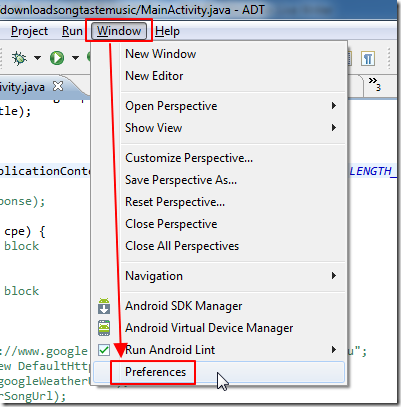Select New Editor menu entry
The image size is (401, 407).
219,76
